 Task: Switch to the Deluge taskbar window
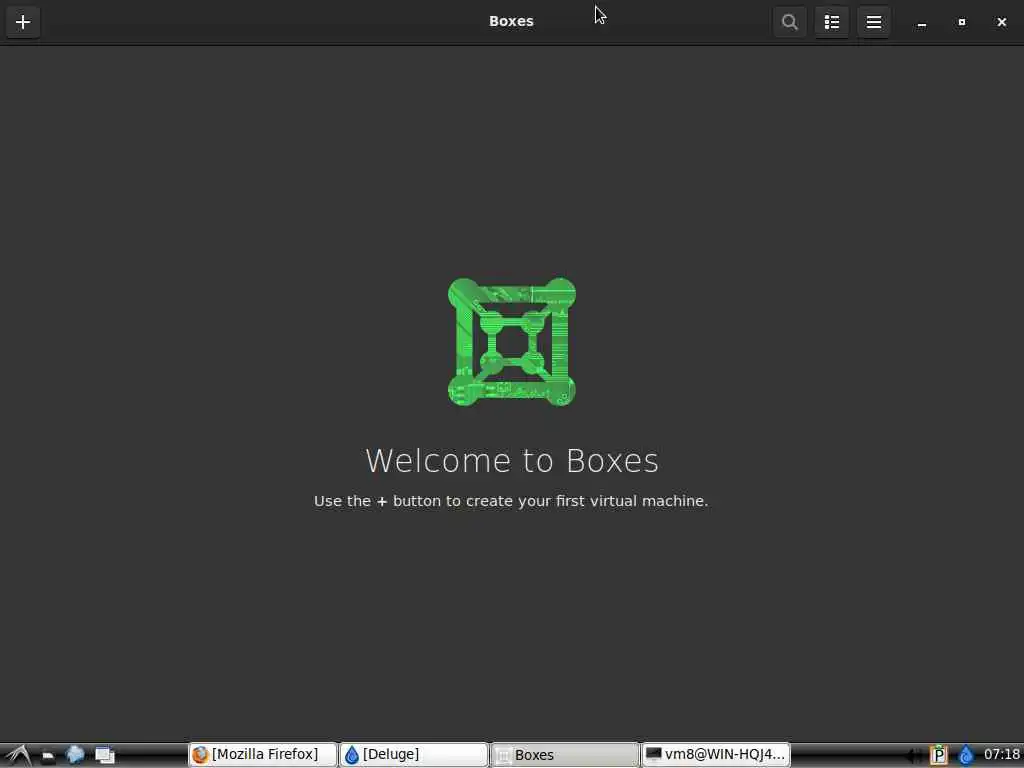pyautogui.click(x=414, y=755)
